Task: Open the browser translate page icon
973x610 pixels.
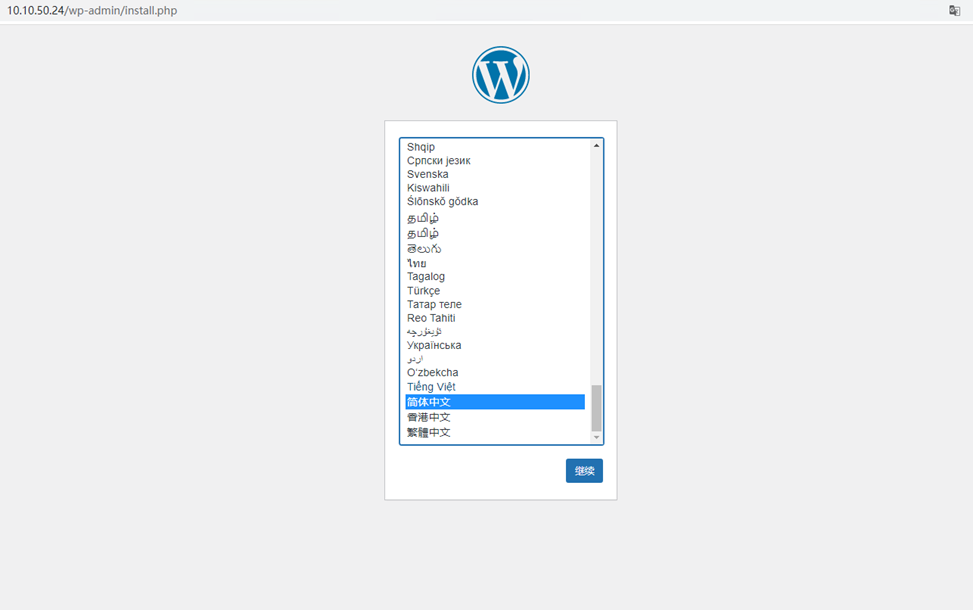Action: tap(954, 11)
